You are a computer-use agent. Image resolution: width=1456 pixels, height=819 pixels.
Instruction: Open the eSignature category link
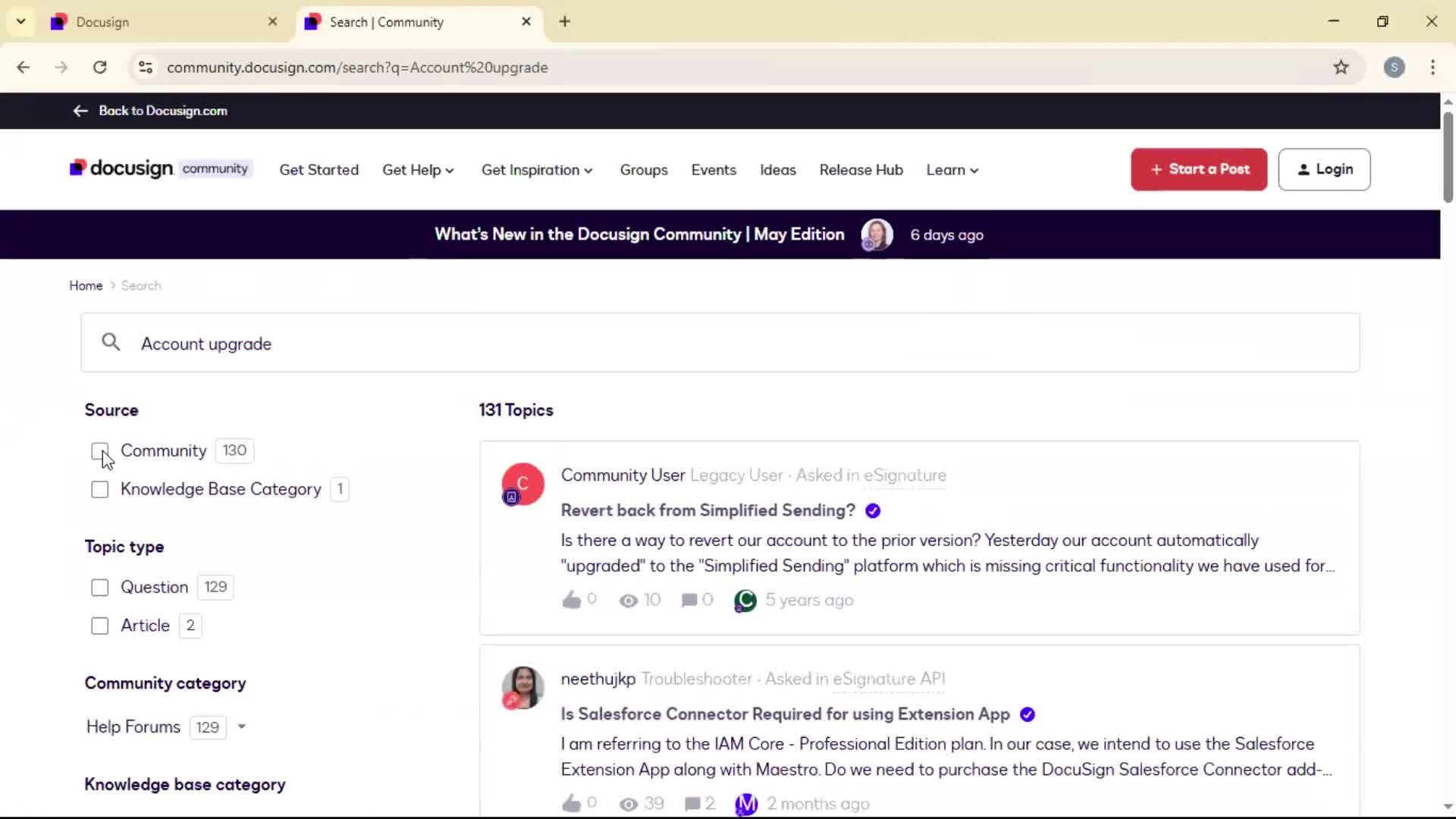[905, 475]
